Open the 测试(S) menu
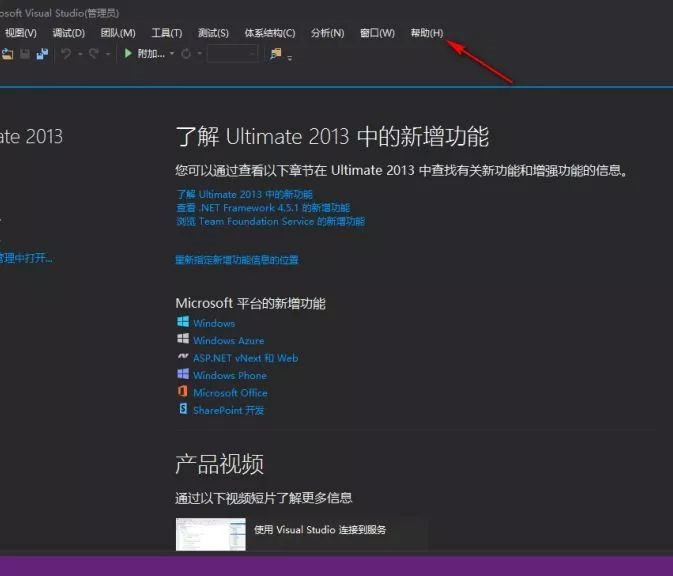This screenshot has height=576, width=673. click(213, 33)
